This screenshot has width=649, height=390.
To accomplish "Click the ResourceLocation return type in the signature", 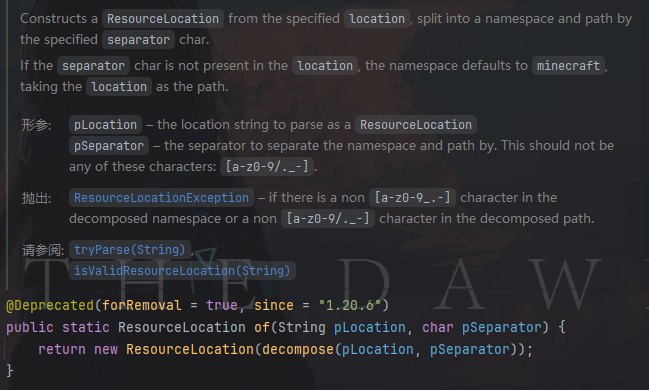I will [x=182, y=327].
